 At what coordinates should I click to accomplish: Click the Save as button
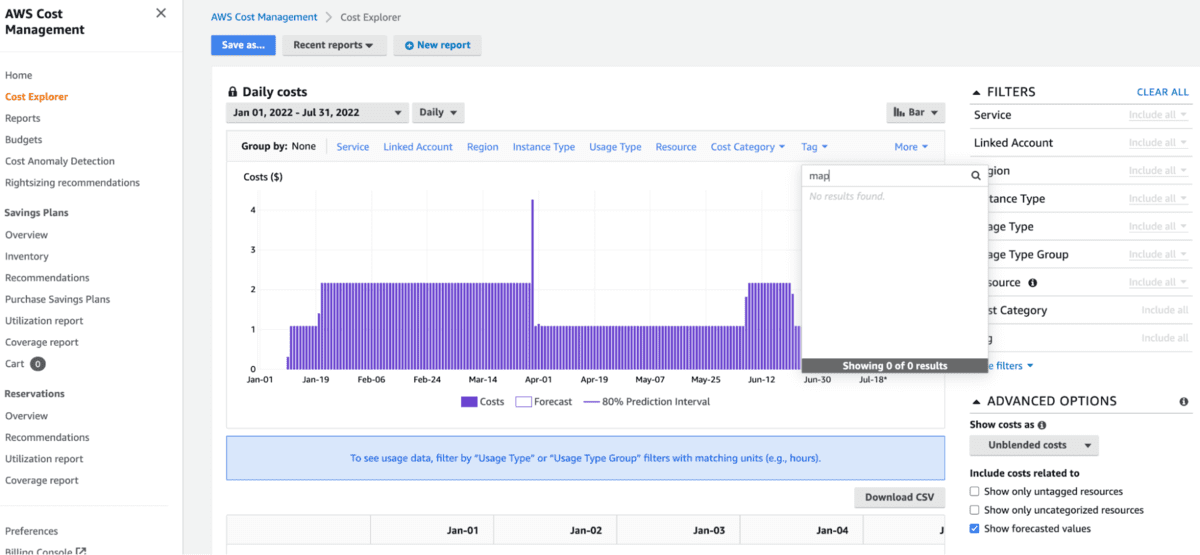pyautogui.click(x=243, y=45)
